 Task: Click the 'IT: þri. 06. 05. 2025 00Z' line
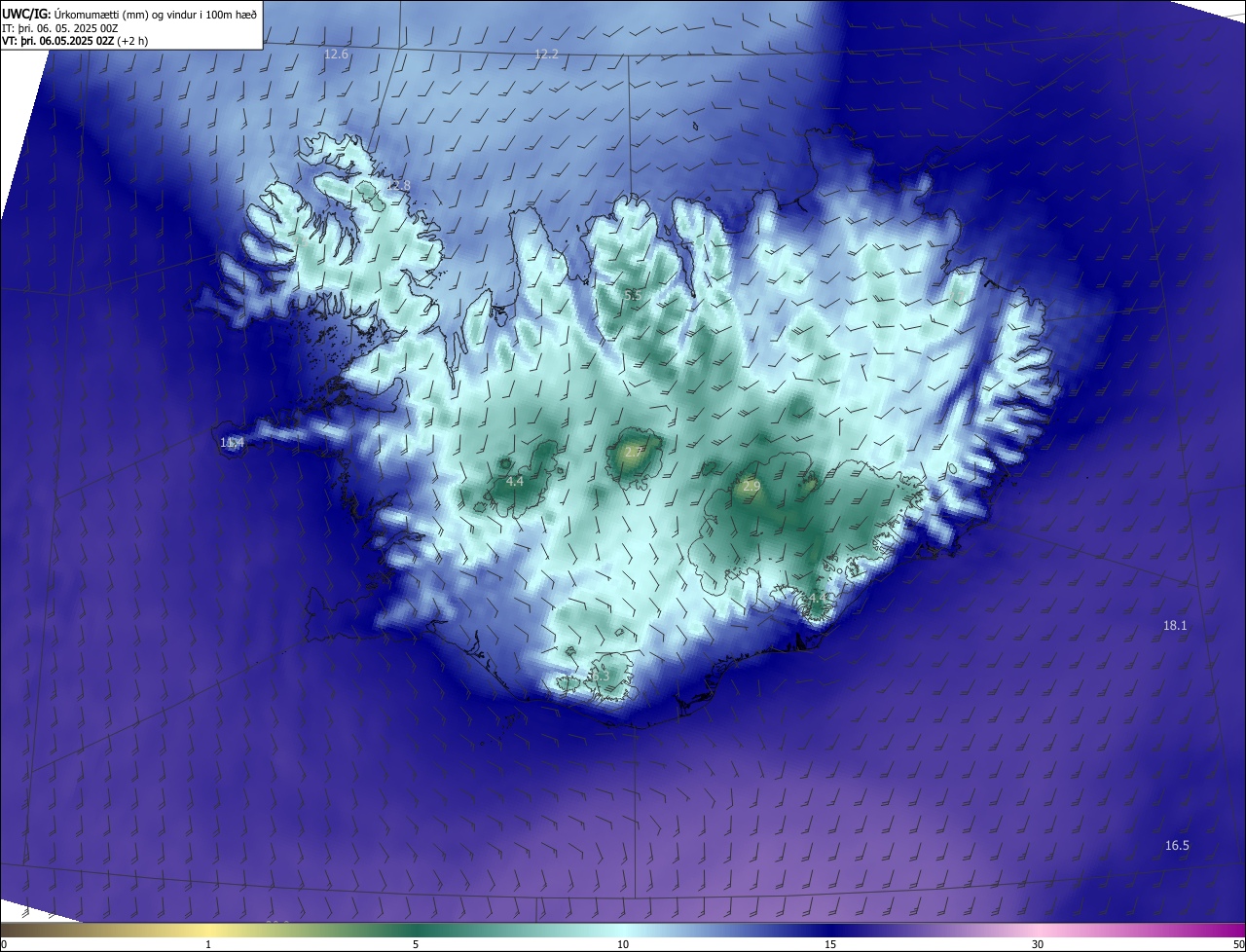(x=60, y=28)
